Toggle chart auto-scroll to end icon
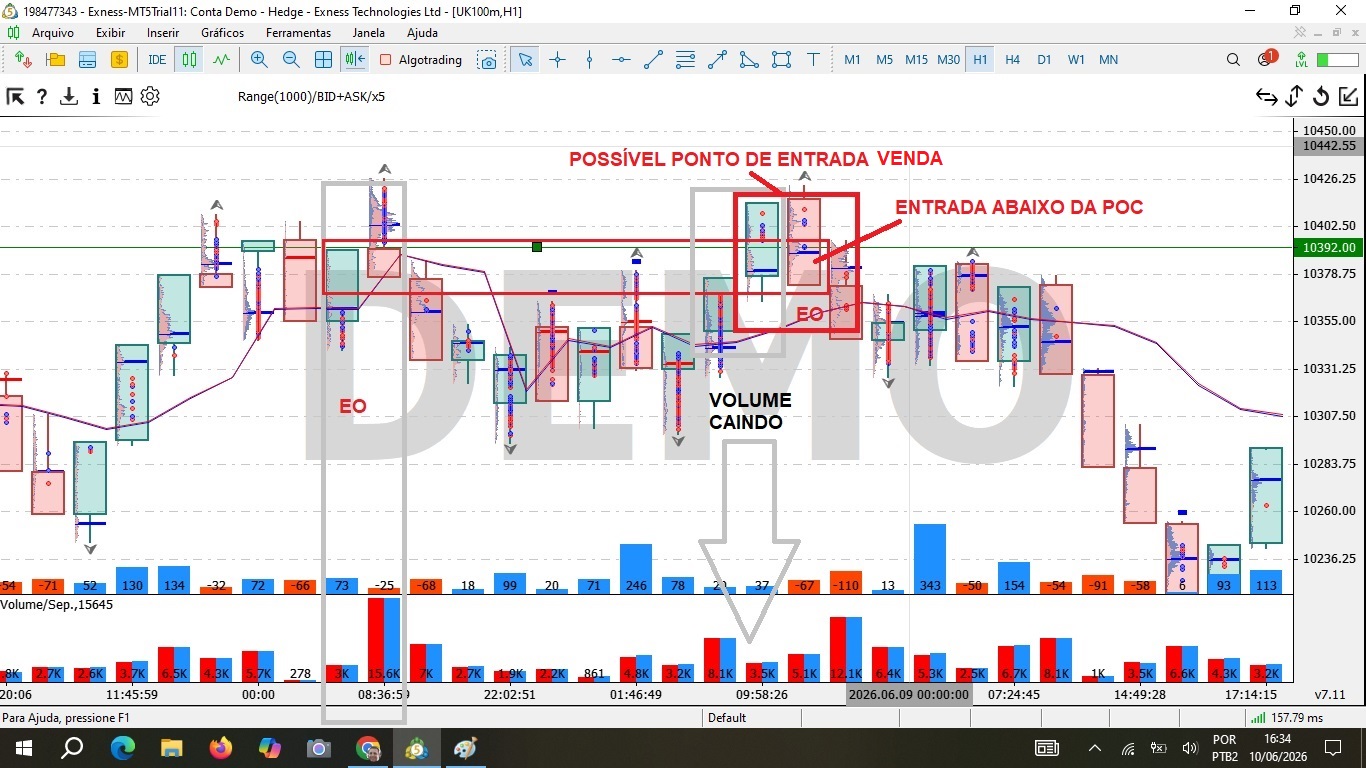 pyautogui.click(x=355, y=60)
